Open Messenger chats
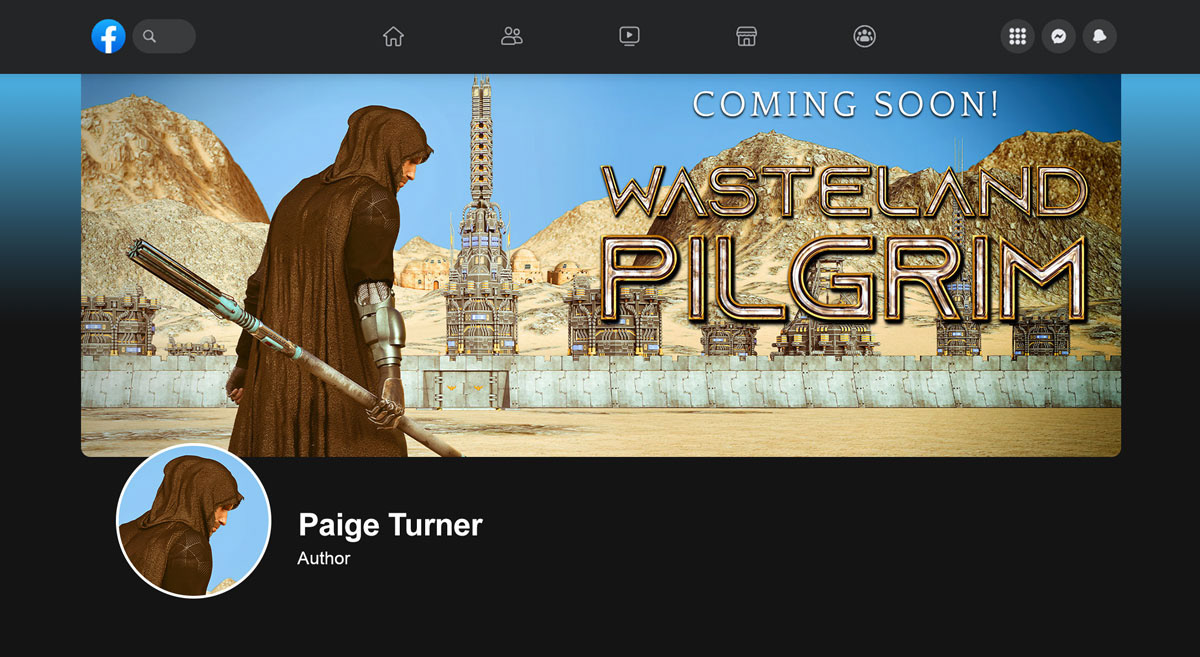This screenshot has width=1200, height=657. (x=1059, y=37)
